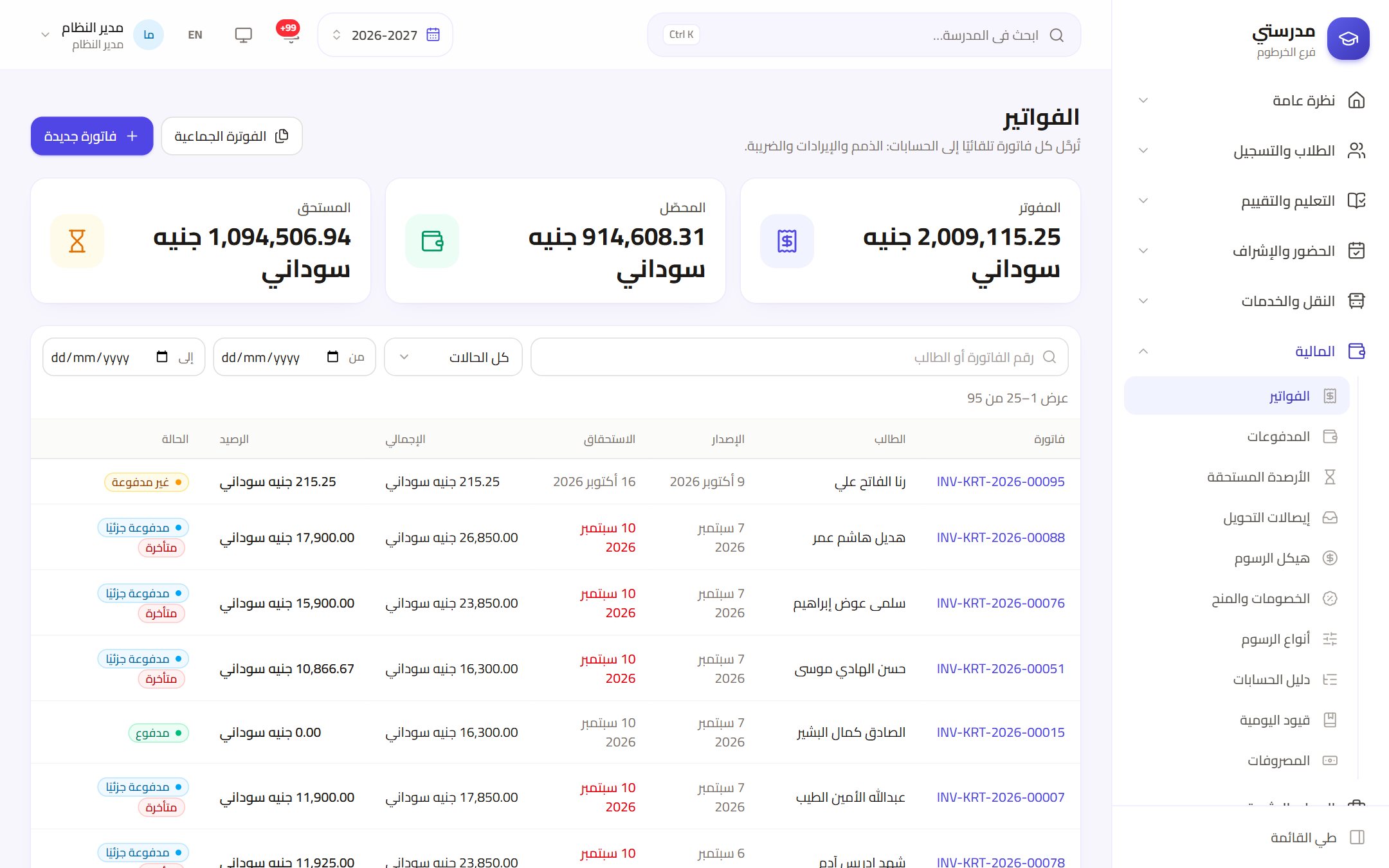Open هيكل الرسوم in the finance submenu

(x=1237, y=558)
